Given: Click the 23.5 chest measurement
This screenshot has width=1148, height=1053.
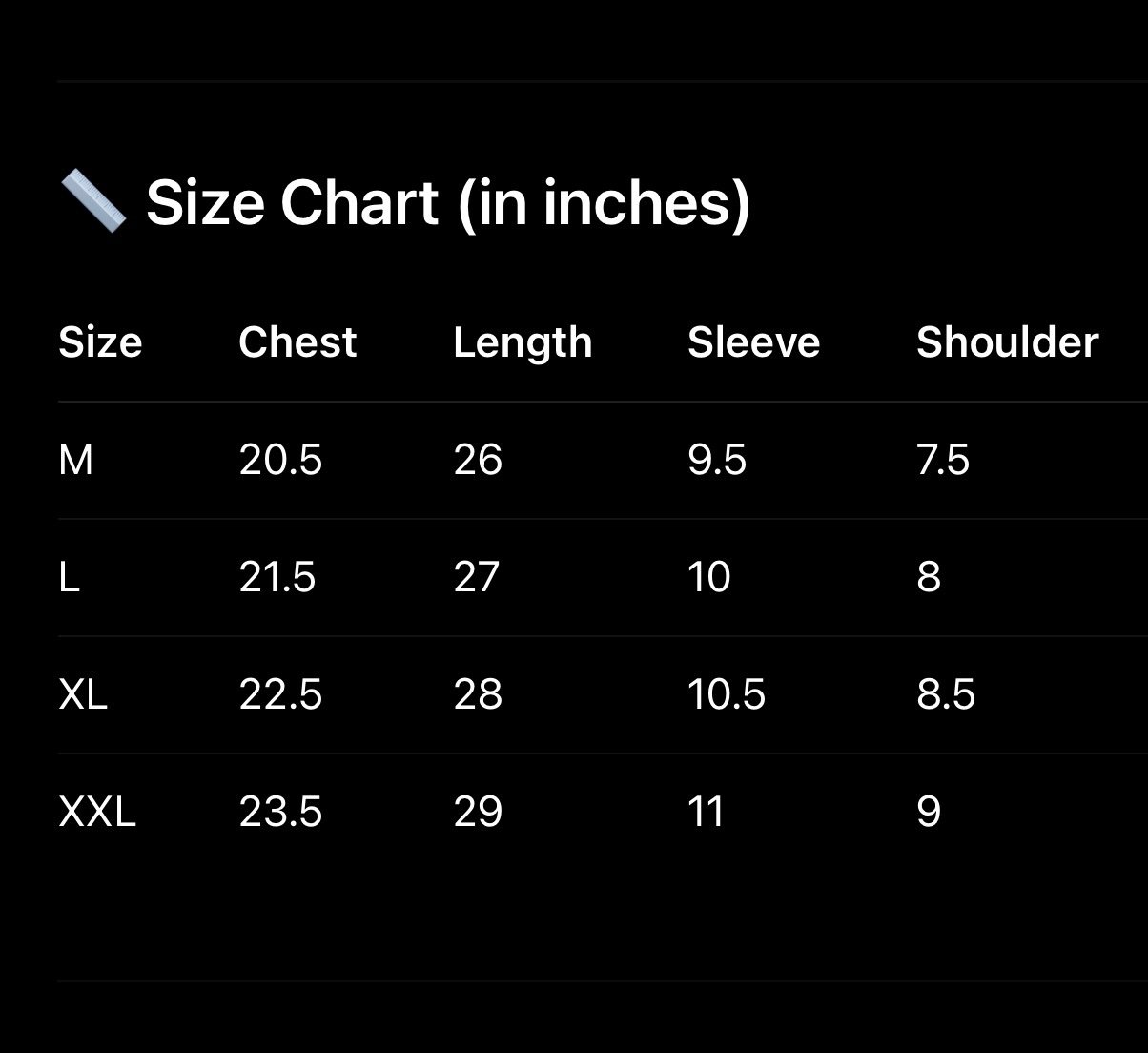Looking at the screenshot, I should pyautogui.click(x=280, y=813).
